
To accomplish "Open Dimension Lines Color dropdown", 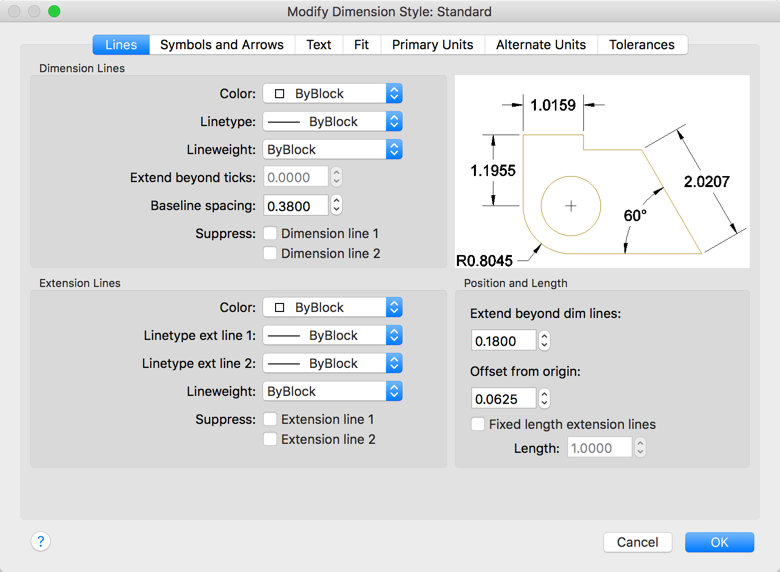I will (332, 93).
